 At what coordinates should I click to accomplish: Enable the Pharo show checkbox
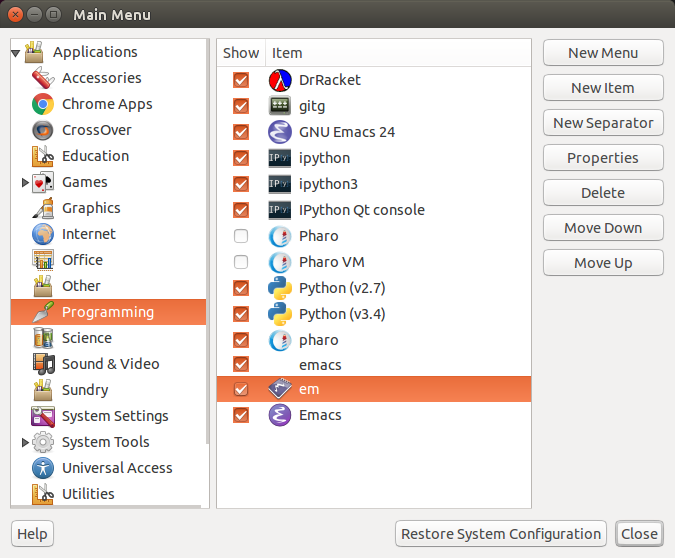point(241,236)
